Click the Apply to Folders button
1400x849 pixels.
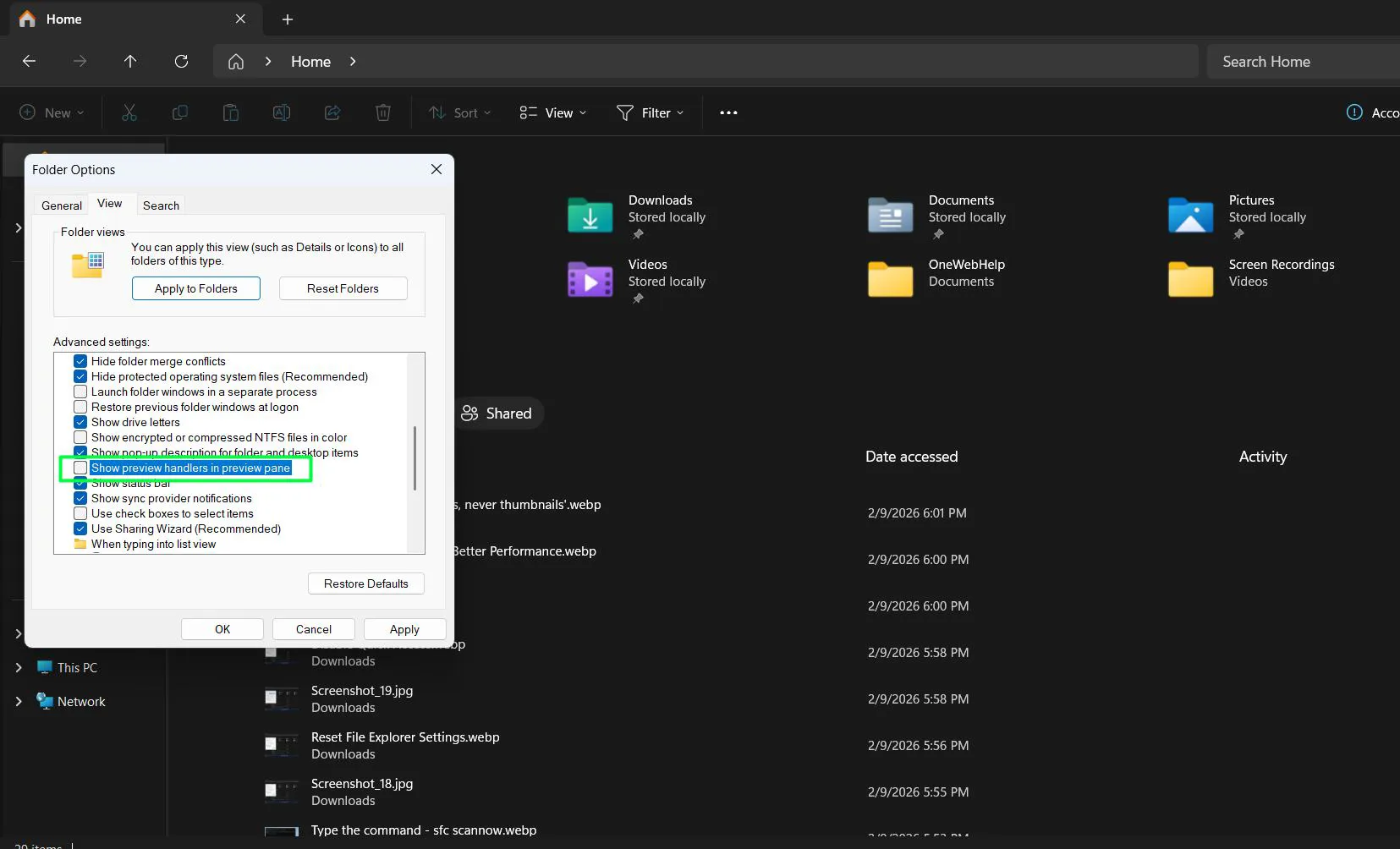pyautogui.click(x=195, y=288)
